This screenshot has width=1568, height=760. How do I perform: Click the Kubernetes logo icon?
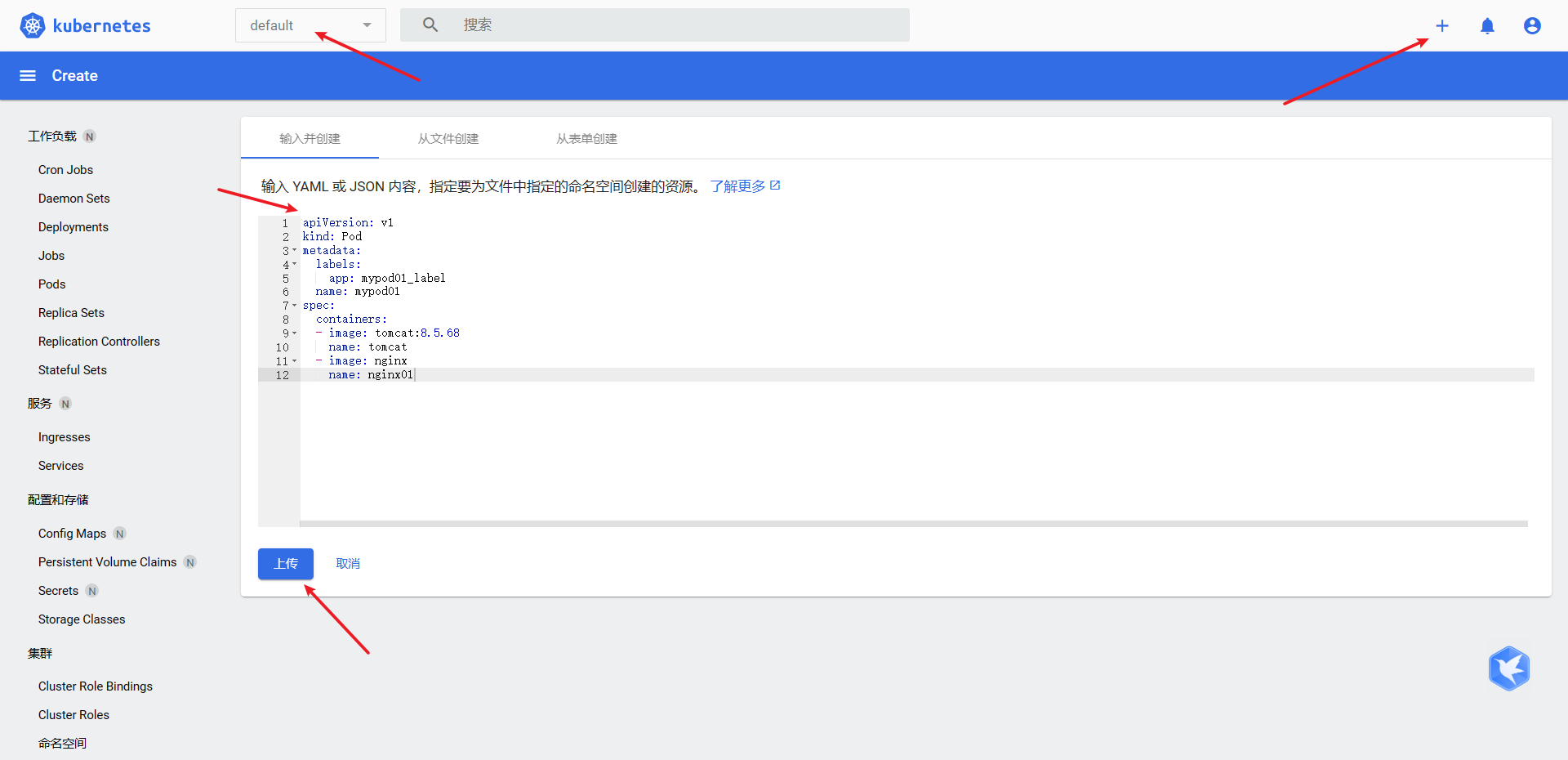point(33,25)
